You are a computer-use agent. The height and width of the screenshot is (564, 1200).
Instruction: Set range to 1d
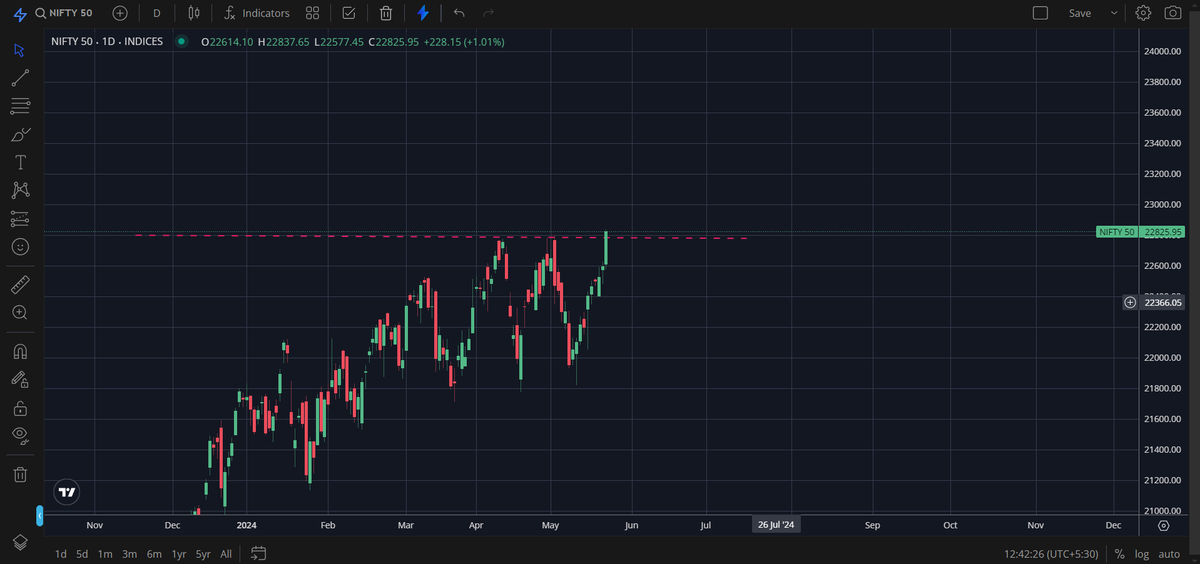pos(60,554)
